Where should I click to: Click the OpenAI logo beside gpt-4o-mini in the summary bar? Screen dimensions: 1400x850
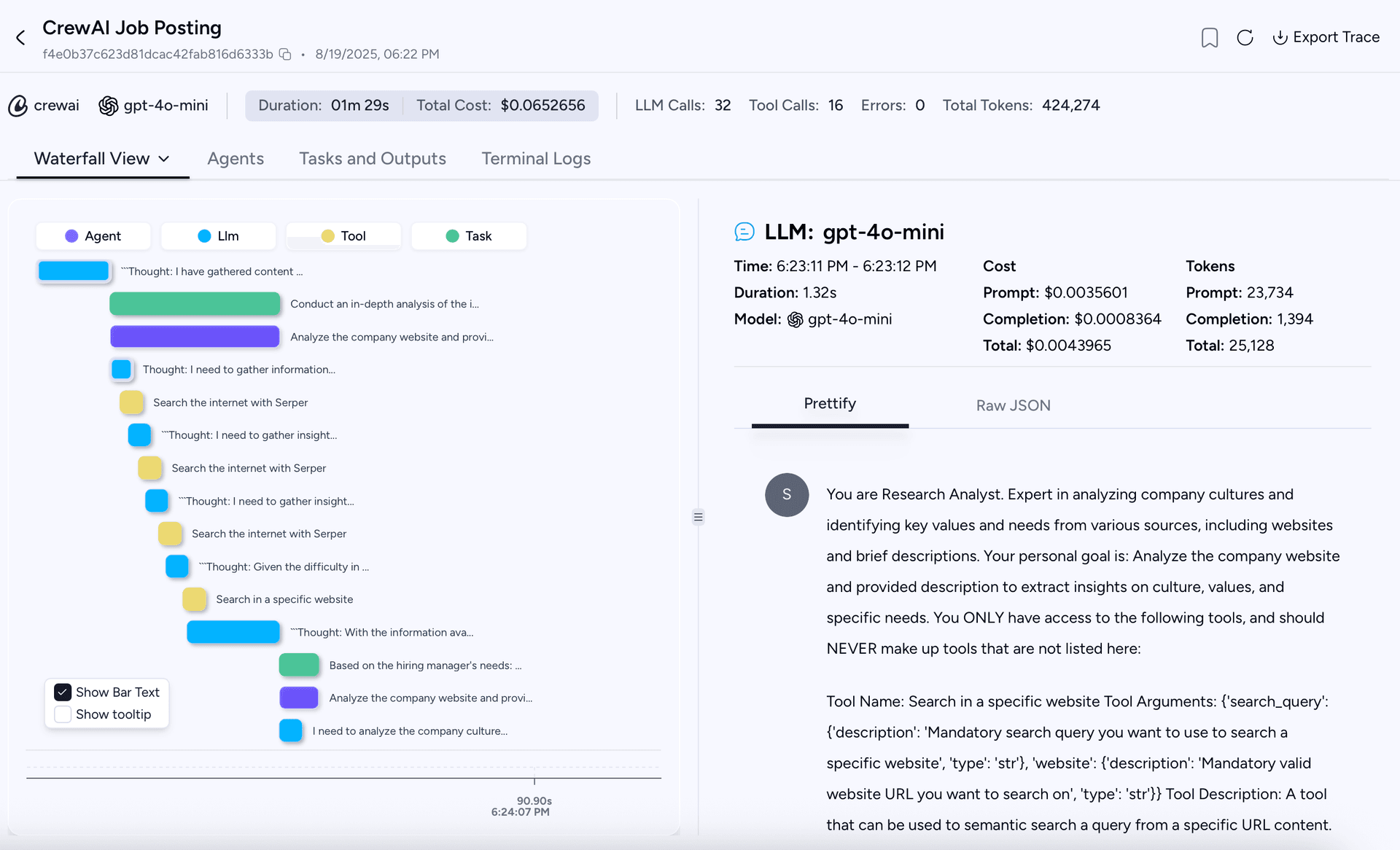(109, 106)
